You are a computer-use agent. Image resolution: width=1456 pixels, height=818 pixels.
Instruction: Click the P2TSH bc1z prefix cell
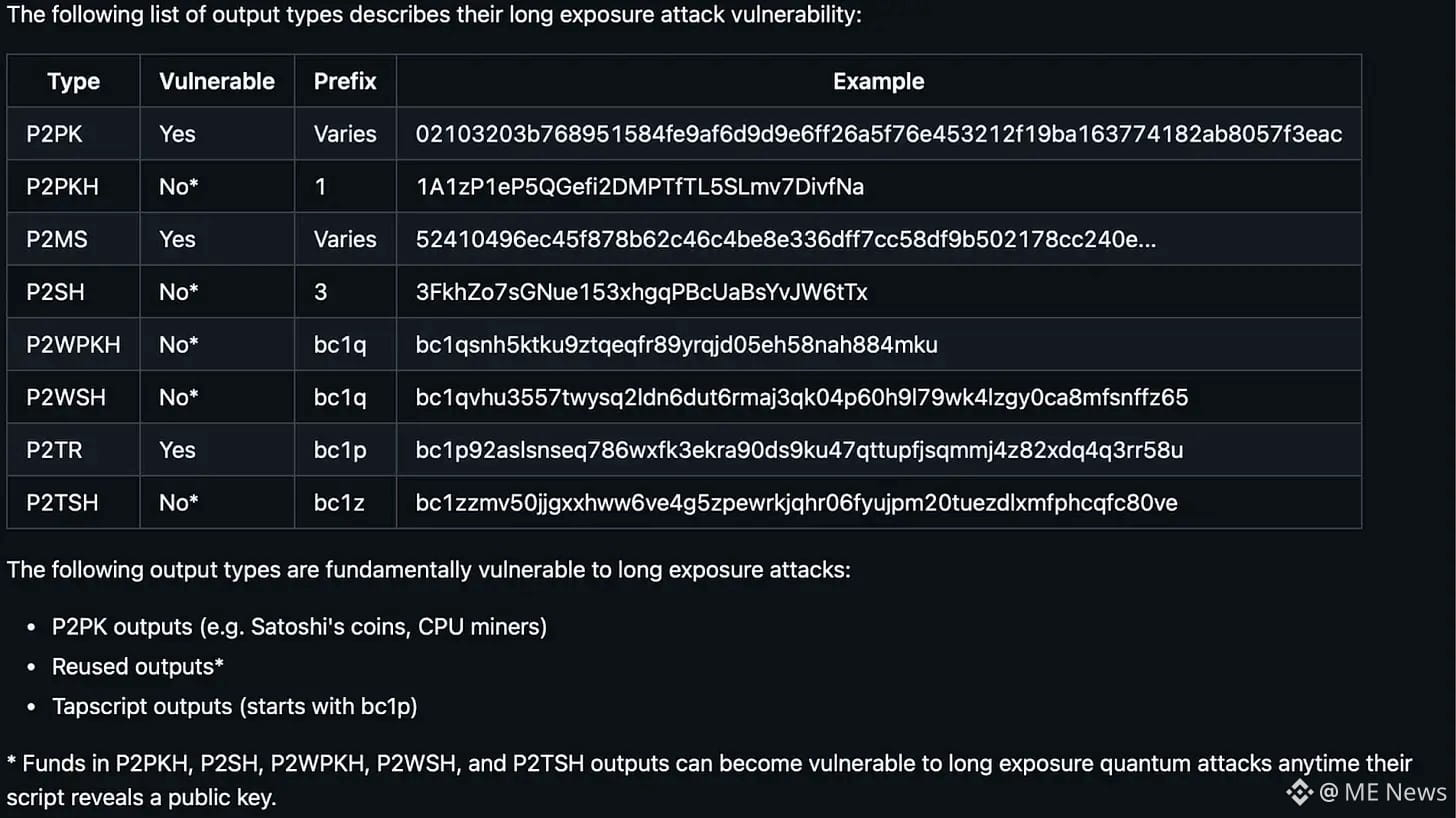tap(345, 503)
